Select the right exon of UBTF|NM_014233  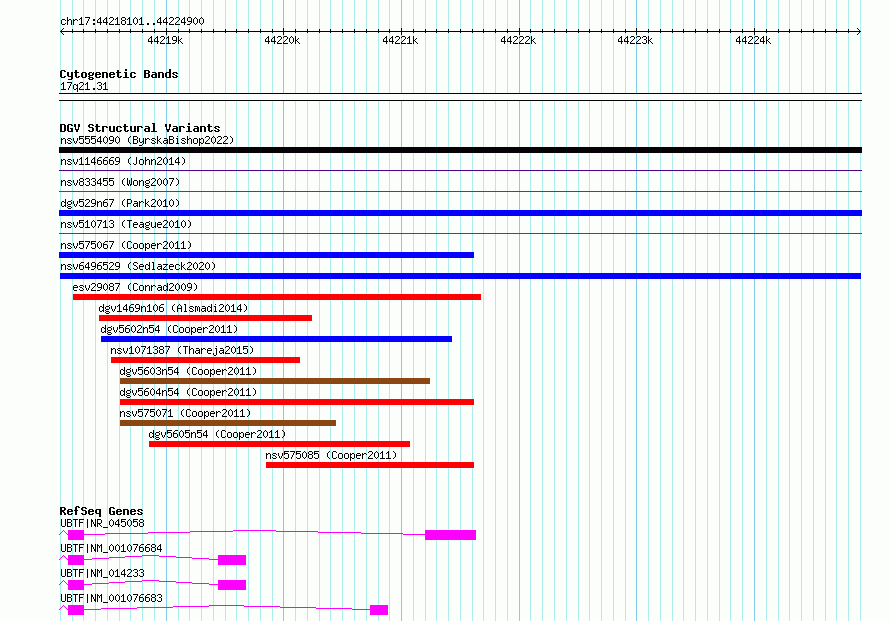(232, 585)
